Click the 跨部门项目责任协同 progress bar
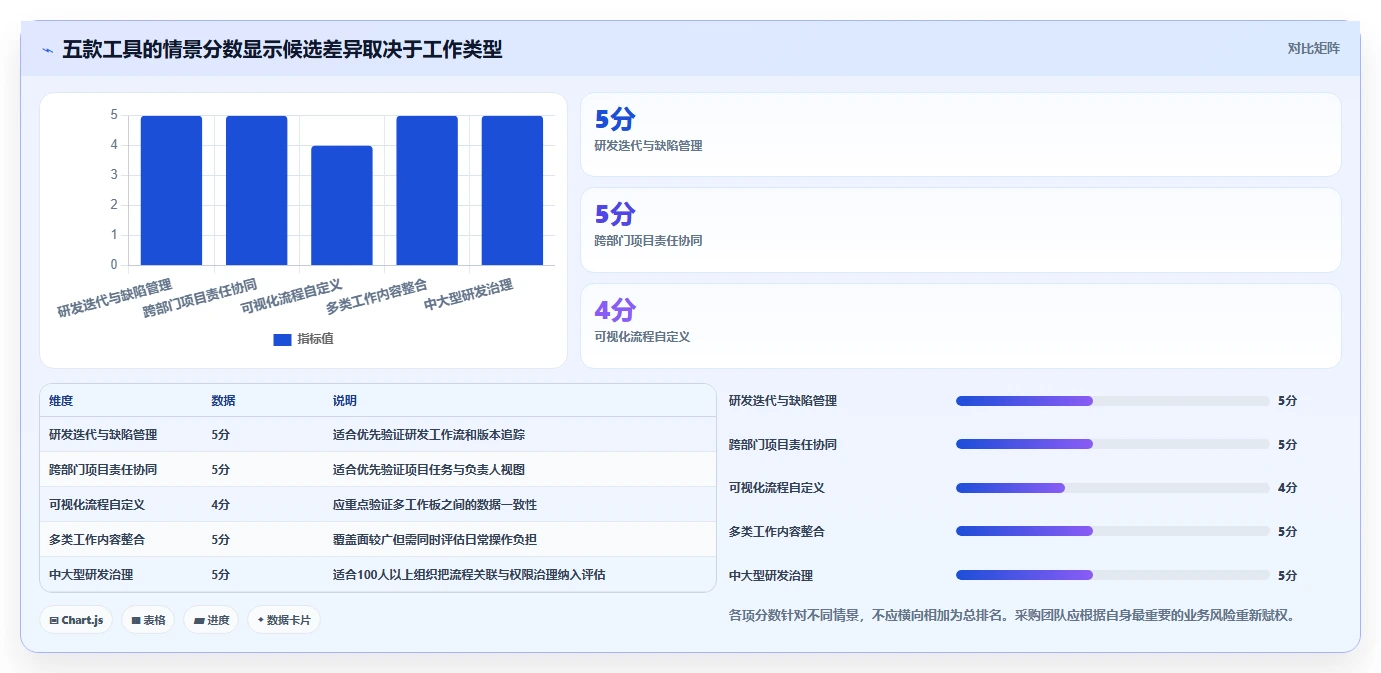Viewport: 1381px width, 673px height. pos(1112,444)
